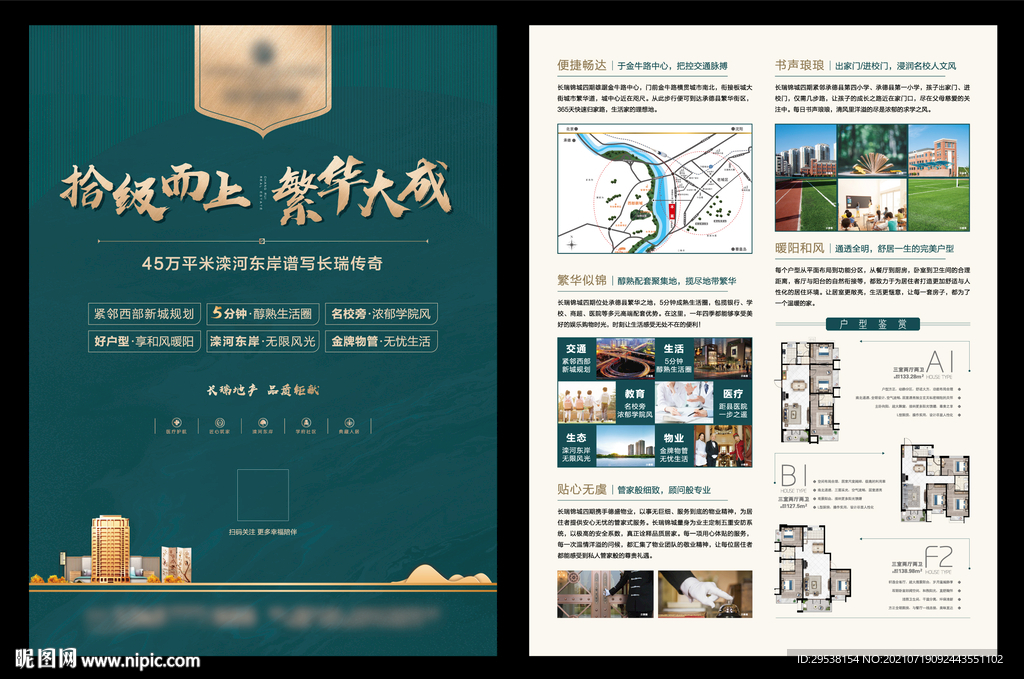Select the 便捷畅达 section heading
1024x679 pixels.
[x=582, y=66]
